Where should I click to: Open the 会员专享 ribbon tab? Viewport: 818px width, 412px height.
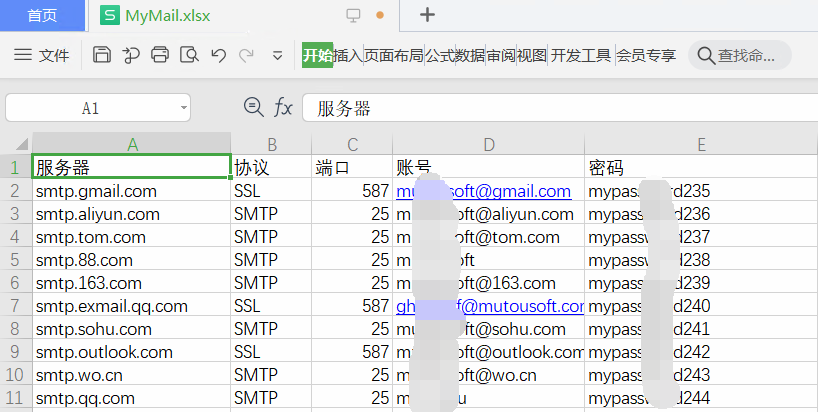pyautogui.click(x=646, y=55)
